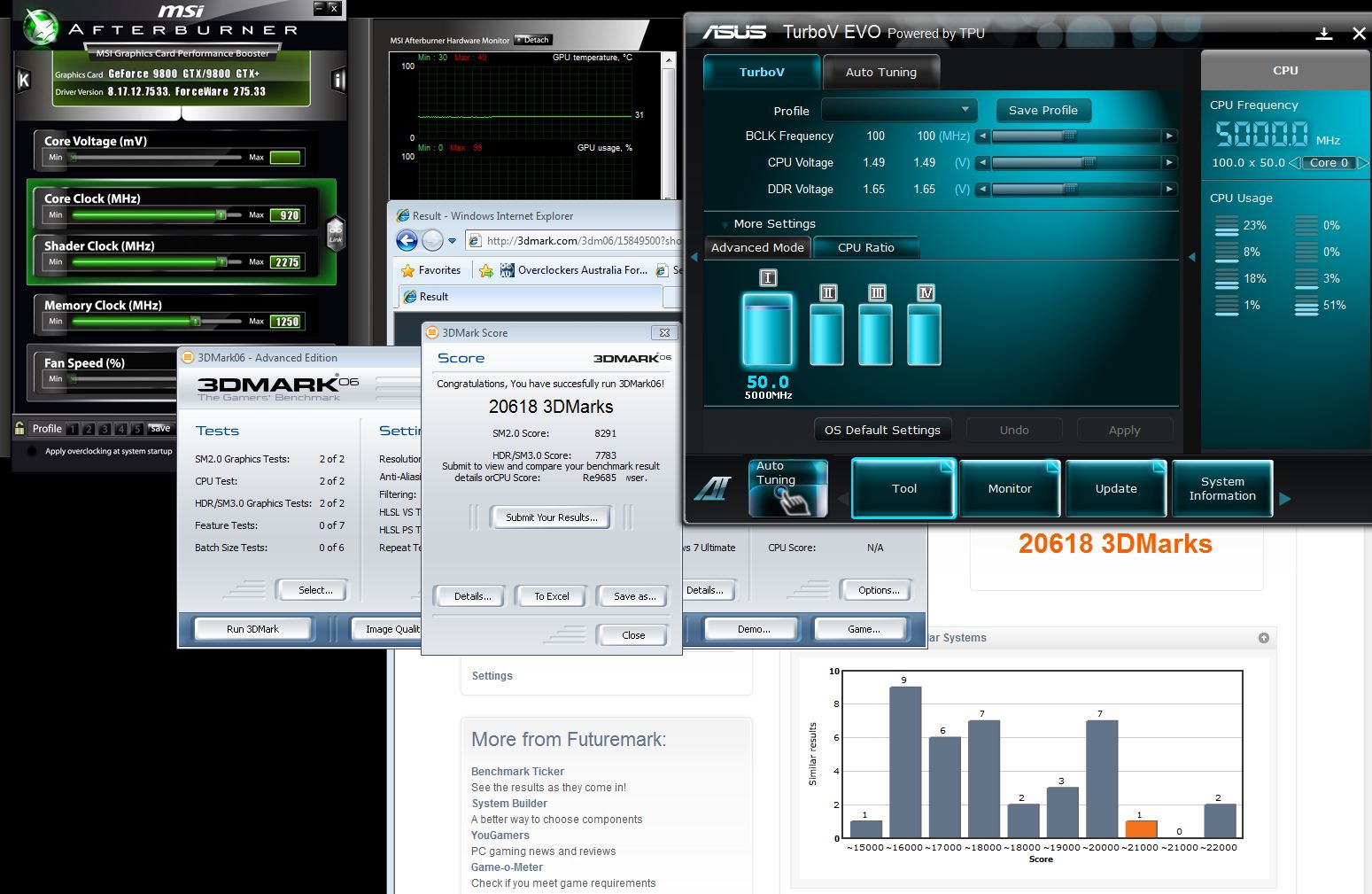Viewport: 1372px width, 894px height.
Task: Click the Auto Tuning hand icon button
Action: tap(787, 488)
